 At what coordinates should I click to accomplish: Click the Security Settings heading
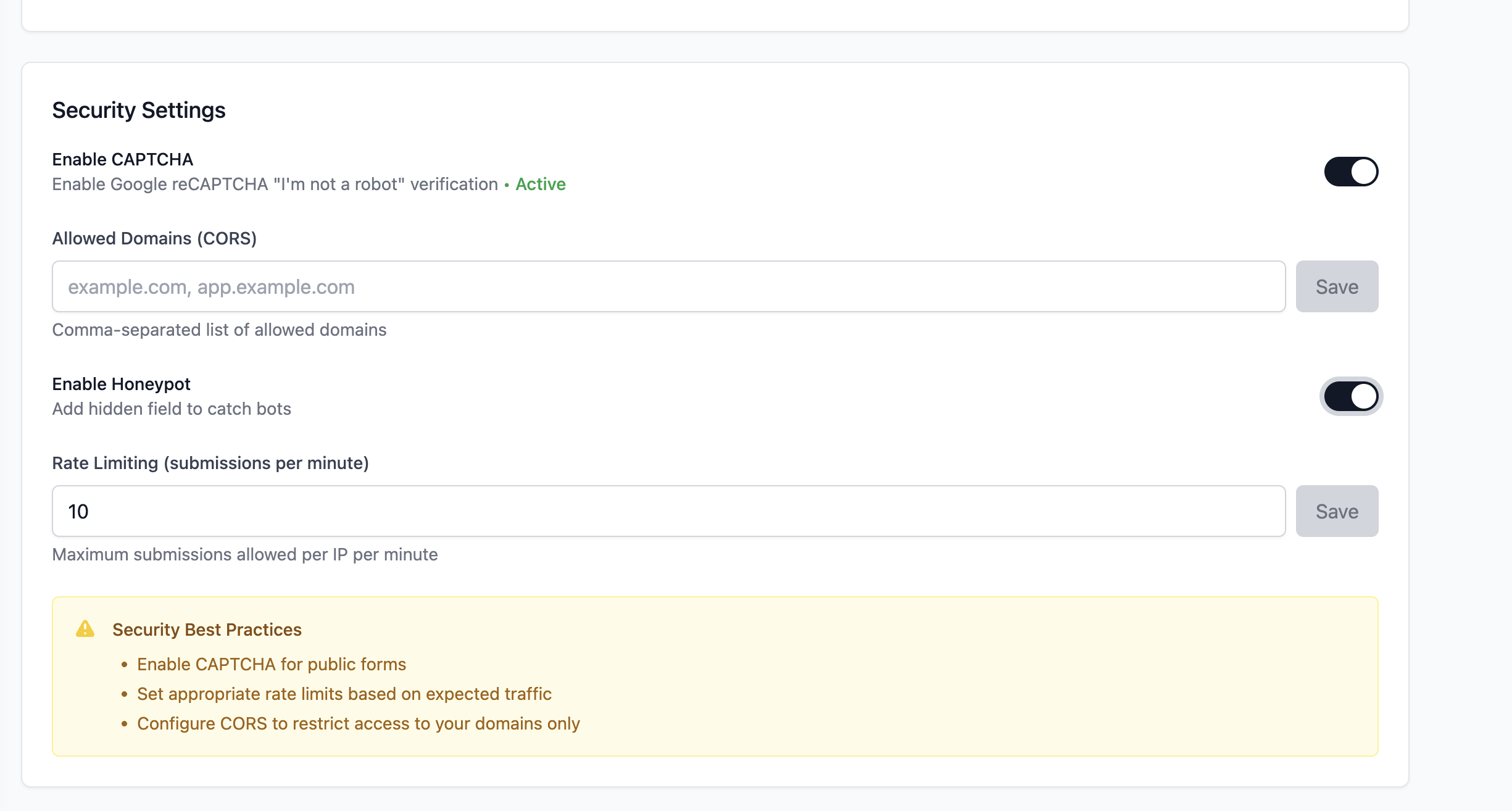(x=139, y=110)
